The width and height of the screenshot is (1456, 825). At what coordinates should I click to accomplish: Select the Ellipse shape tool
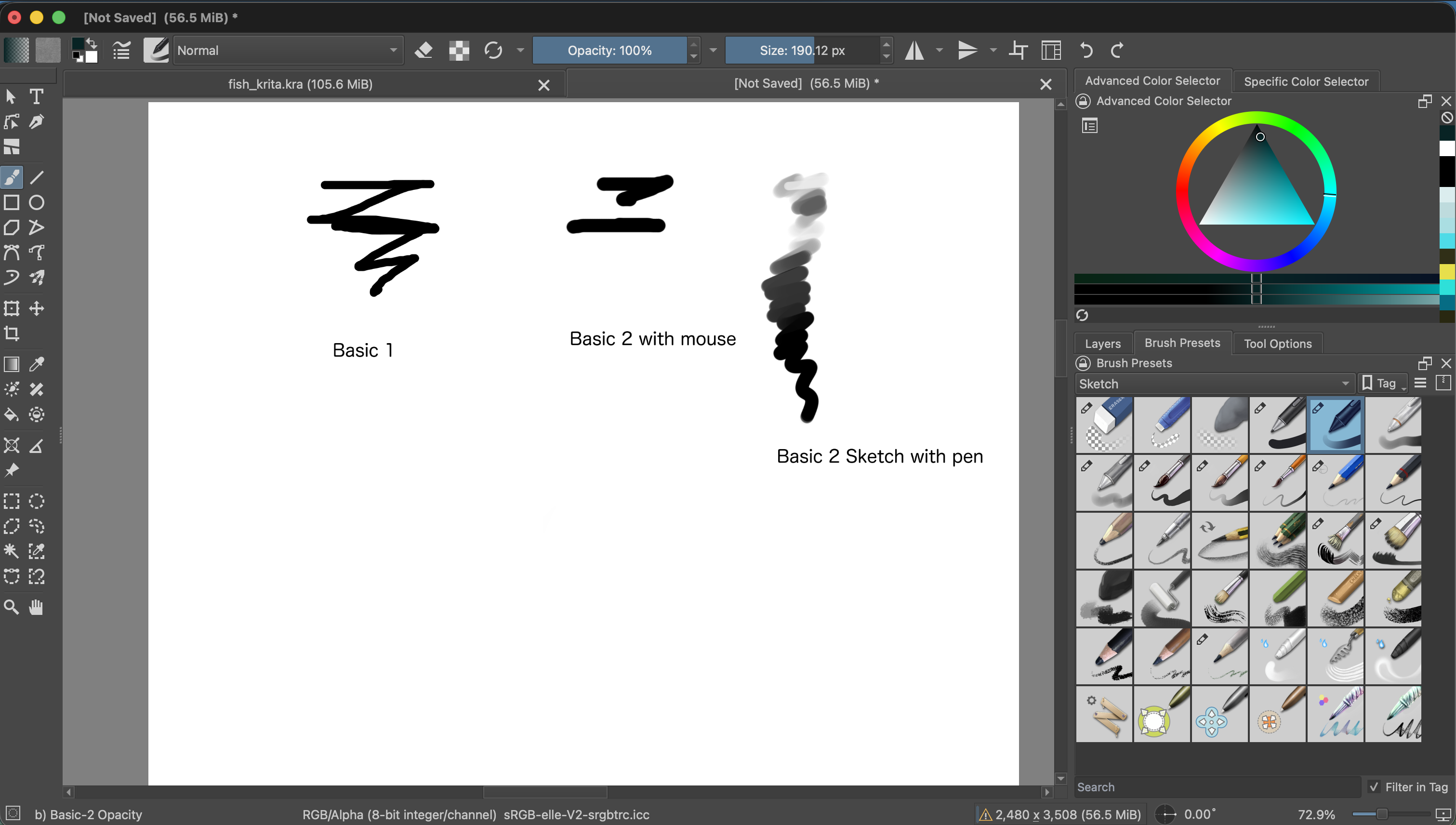(37, 202)
